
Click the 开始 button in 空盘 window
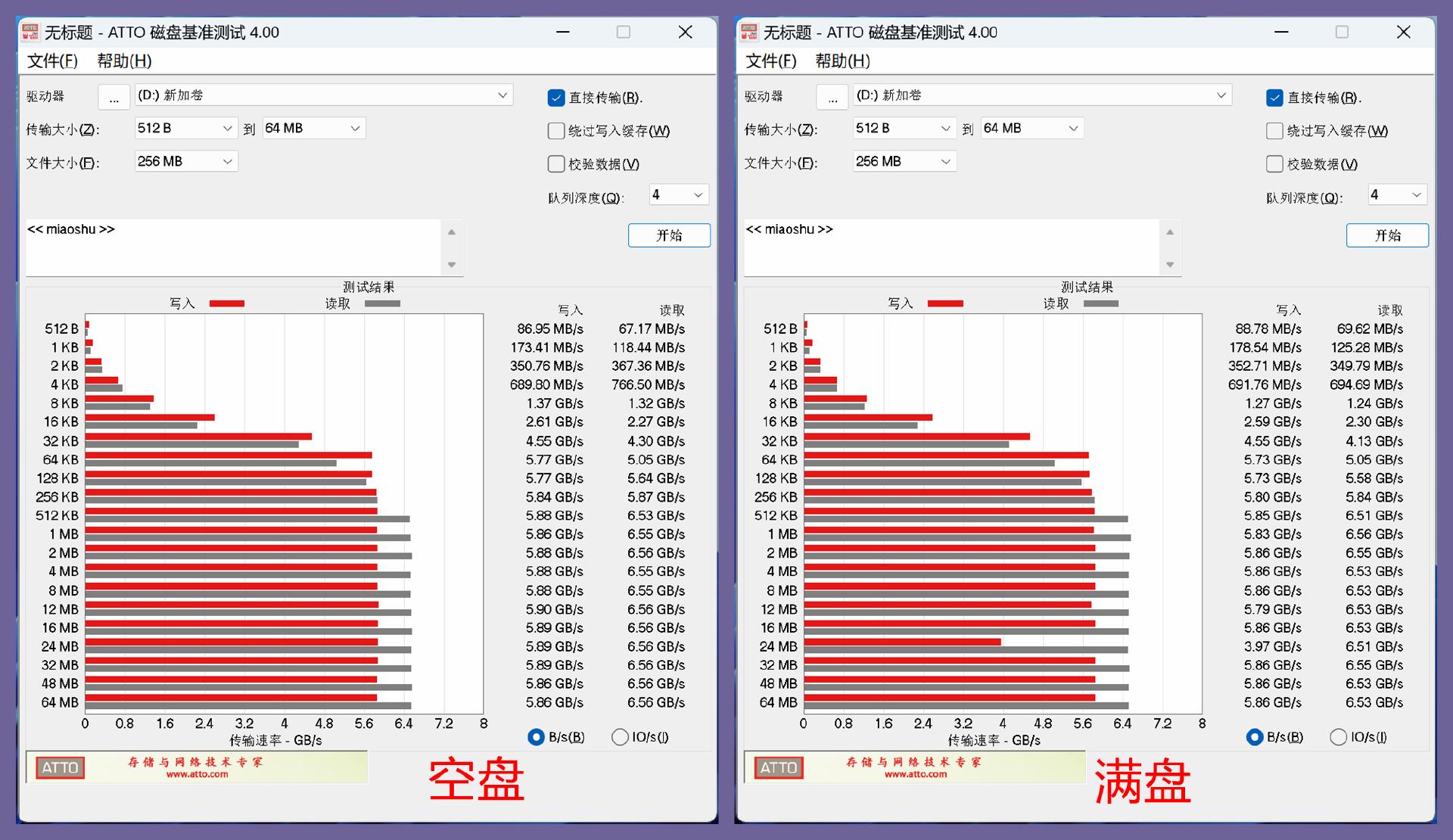pos(669,235)
